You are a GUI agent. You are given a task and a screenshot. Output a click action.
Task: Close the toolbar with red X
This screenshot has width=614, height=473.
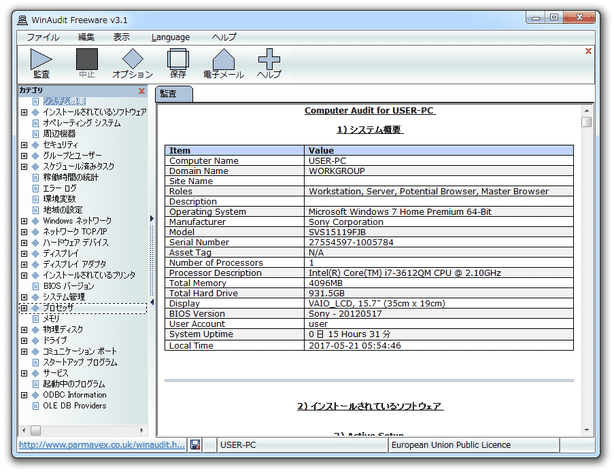(x=588, y=51)
